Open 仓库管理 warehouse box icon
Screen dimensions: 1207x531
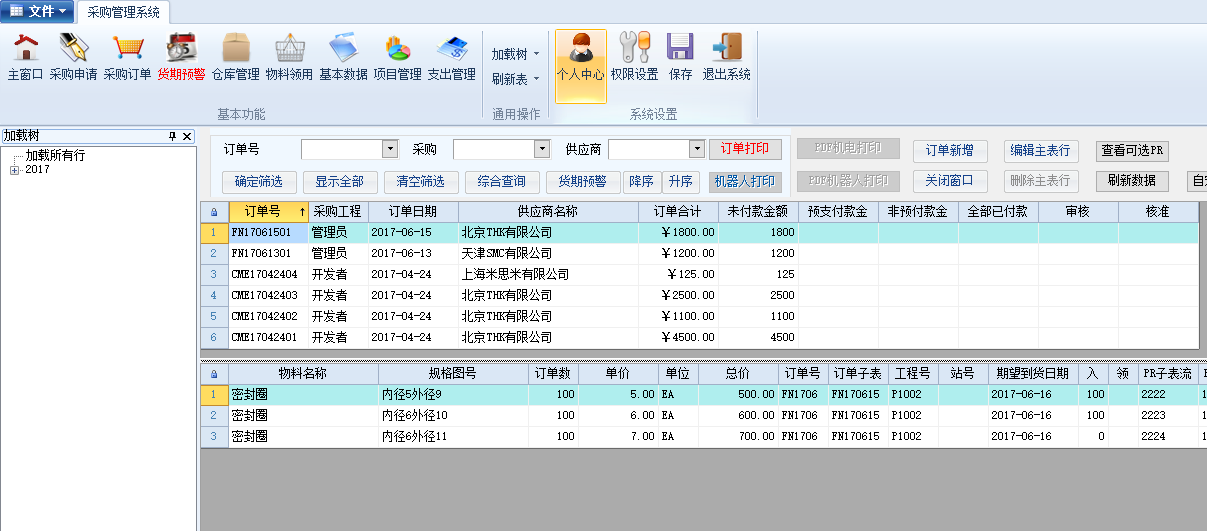(x=235, y=57)
